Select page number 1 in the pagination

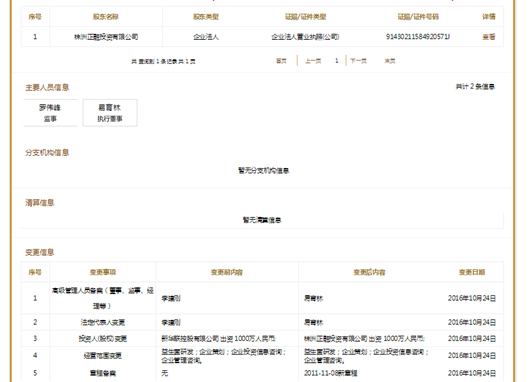[x=336, y=61]
